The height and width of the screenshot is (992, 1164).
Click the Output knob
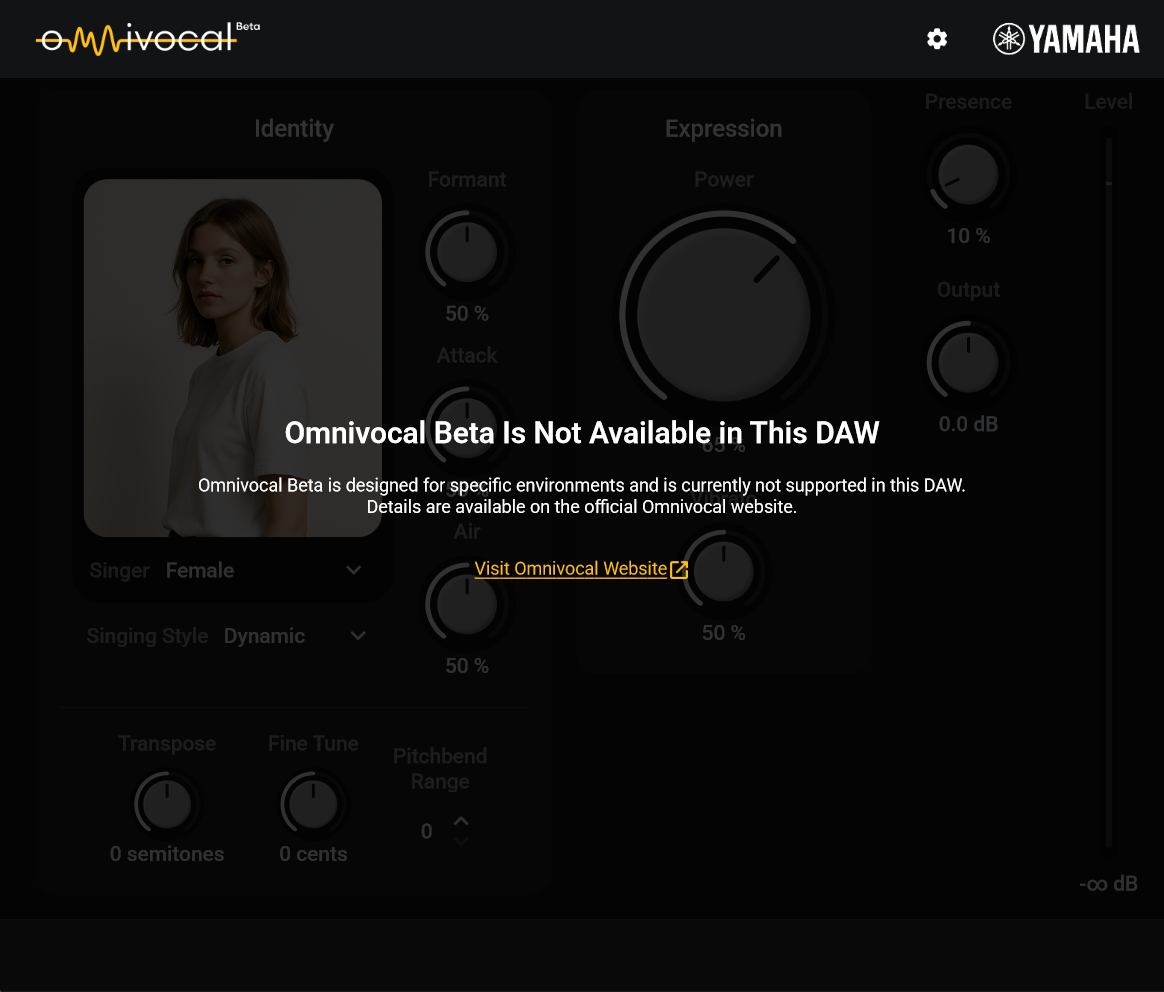click(x=968, y=361)
